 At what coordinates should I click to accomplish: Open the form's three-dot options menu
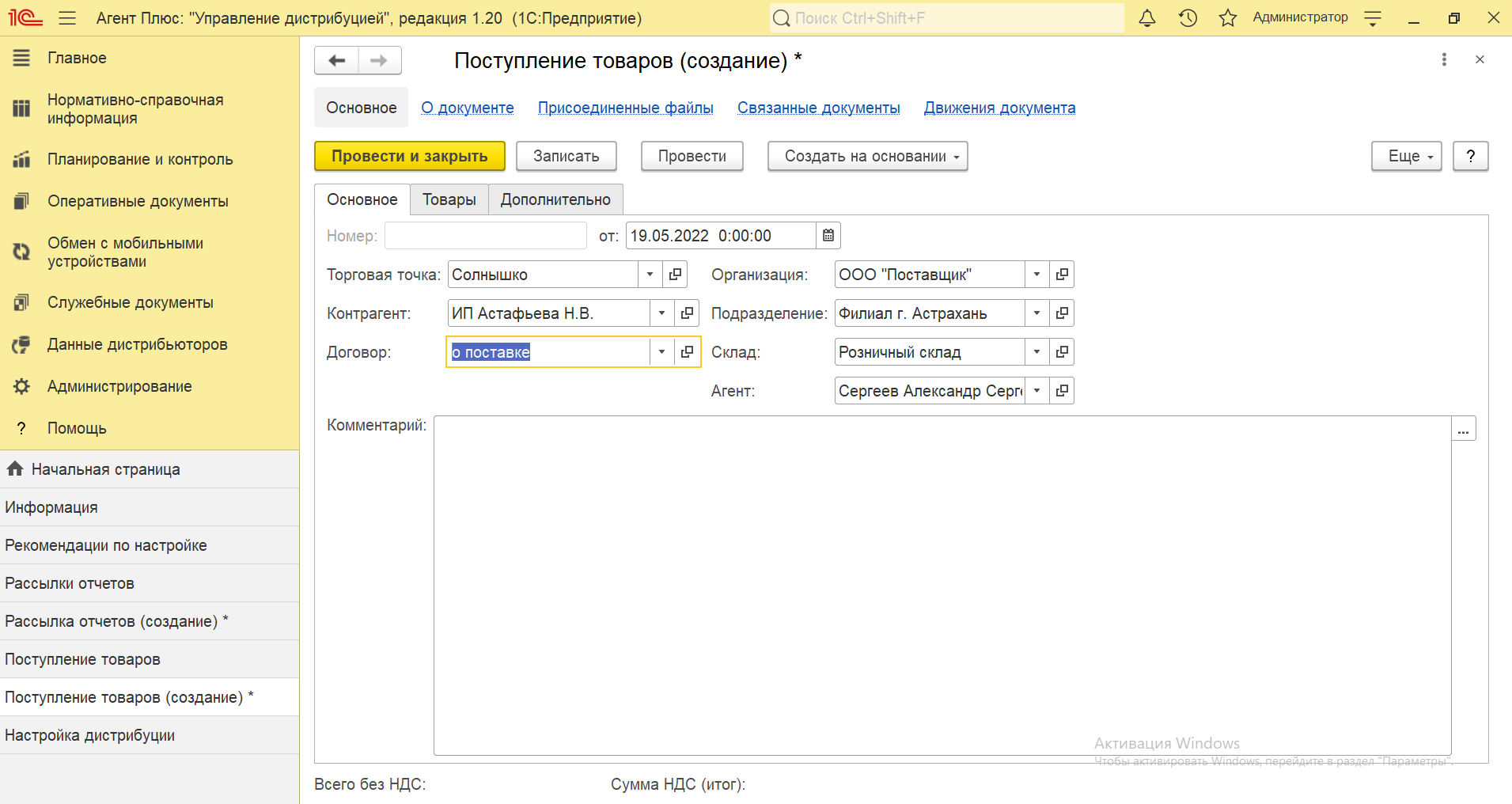(1444, 59)
